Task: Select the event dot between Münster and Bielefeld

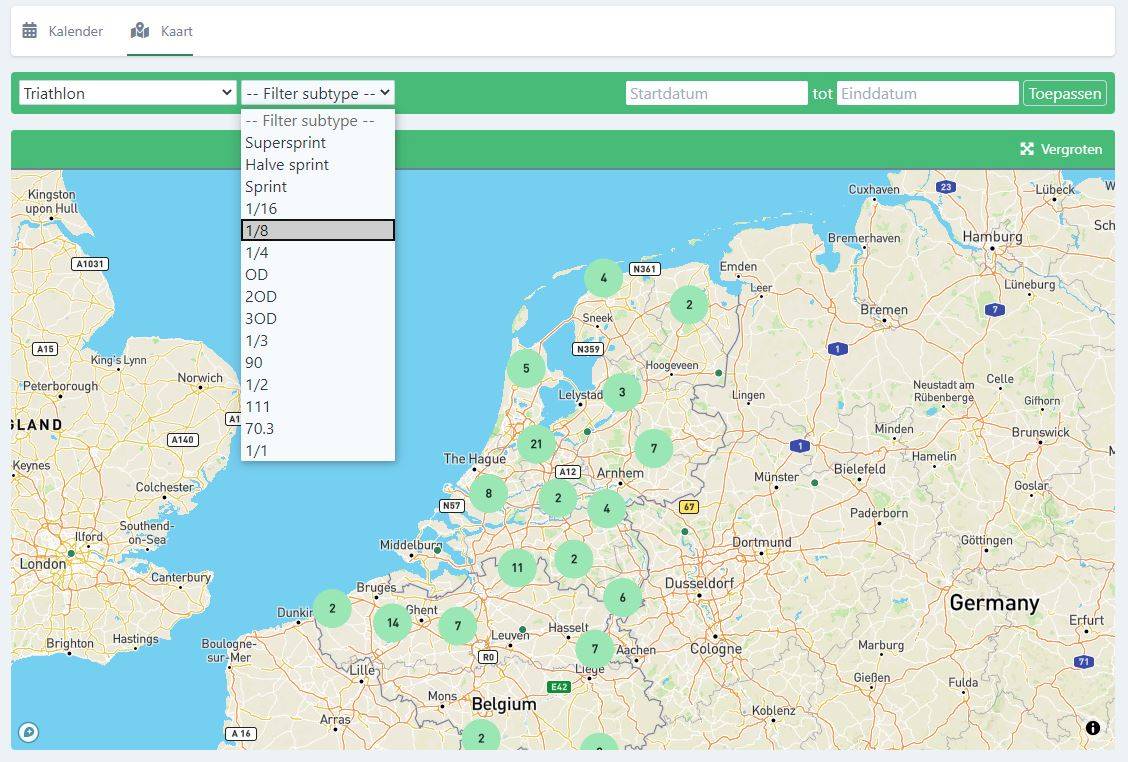Action: click(814, 483)
